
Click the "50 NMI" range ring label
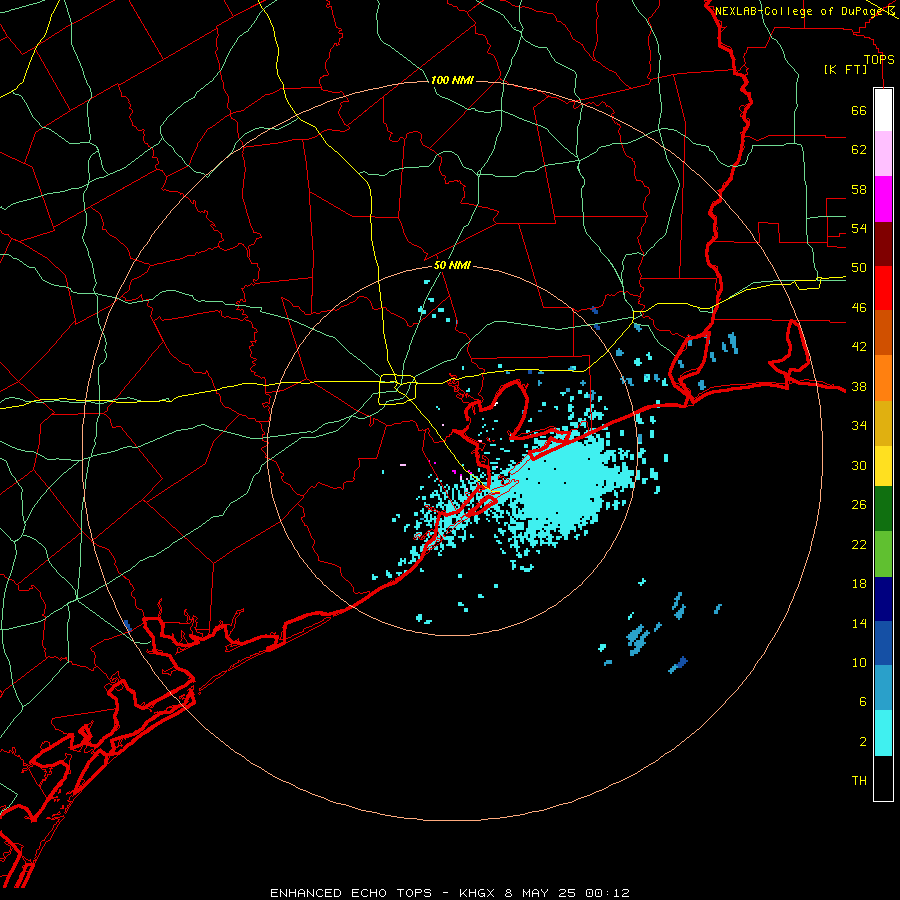tap(452, 265)
